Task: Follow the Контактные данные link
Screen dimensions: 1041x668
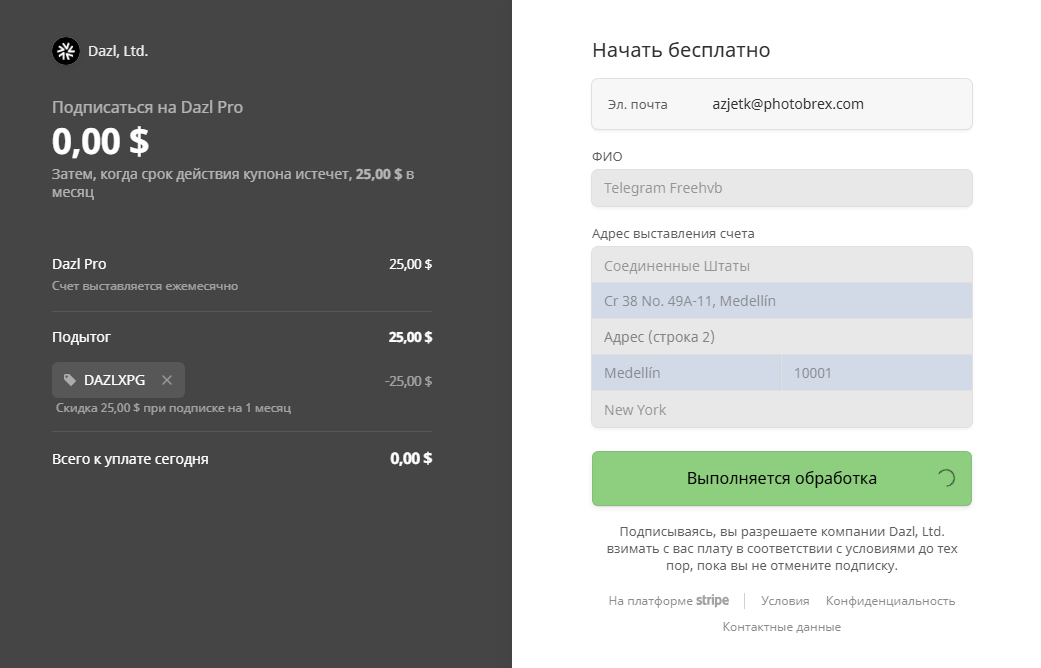Action: coord(781,627)
